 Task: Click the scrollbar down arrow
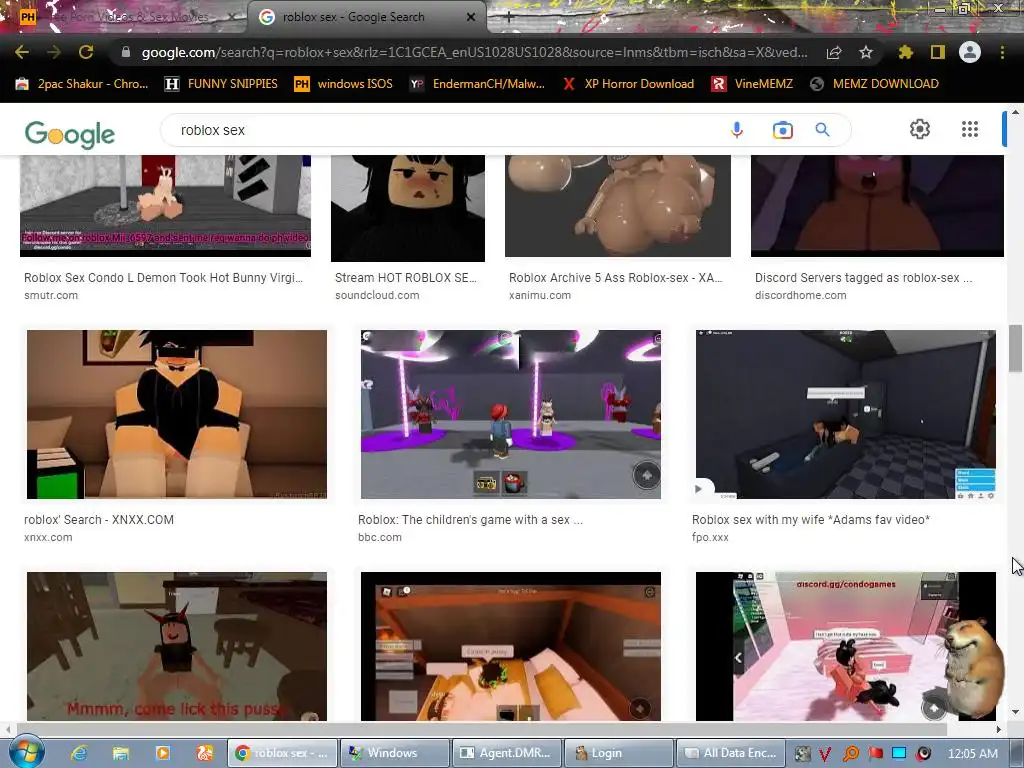1015,712
